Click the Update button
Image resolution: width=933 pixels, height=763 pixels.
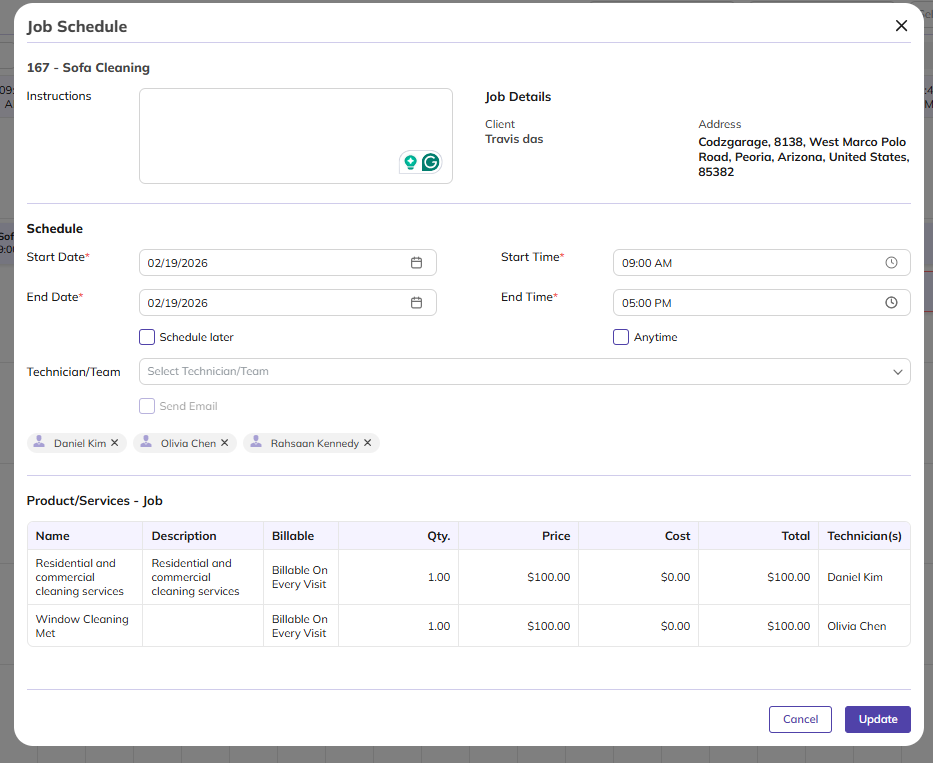pyautogui.click(x=877, y=719)
